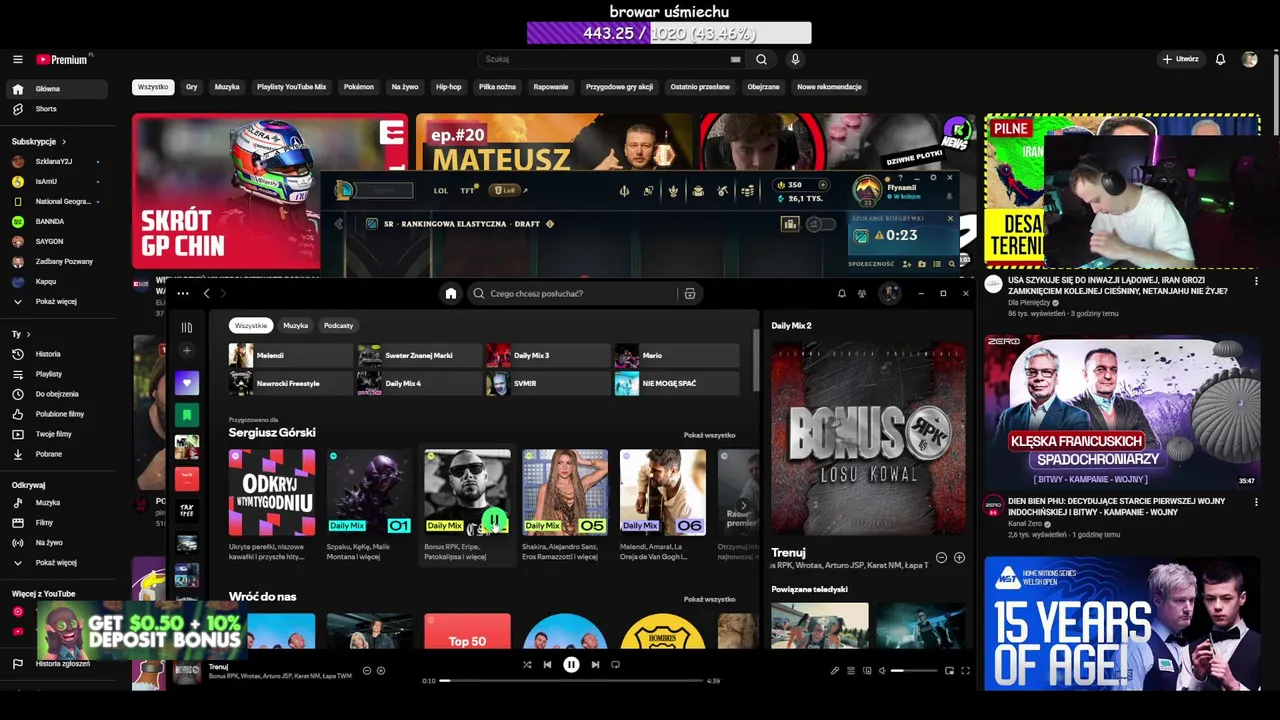Select Podcasty filter in Spotify

tap(338, 325)
